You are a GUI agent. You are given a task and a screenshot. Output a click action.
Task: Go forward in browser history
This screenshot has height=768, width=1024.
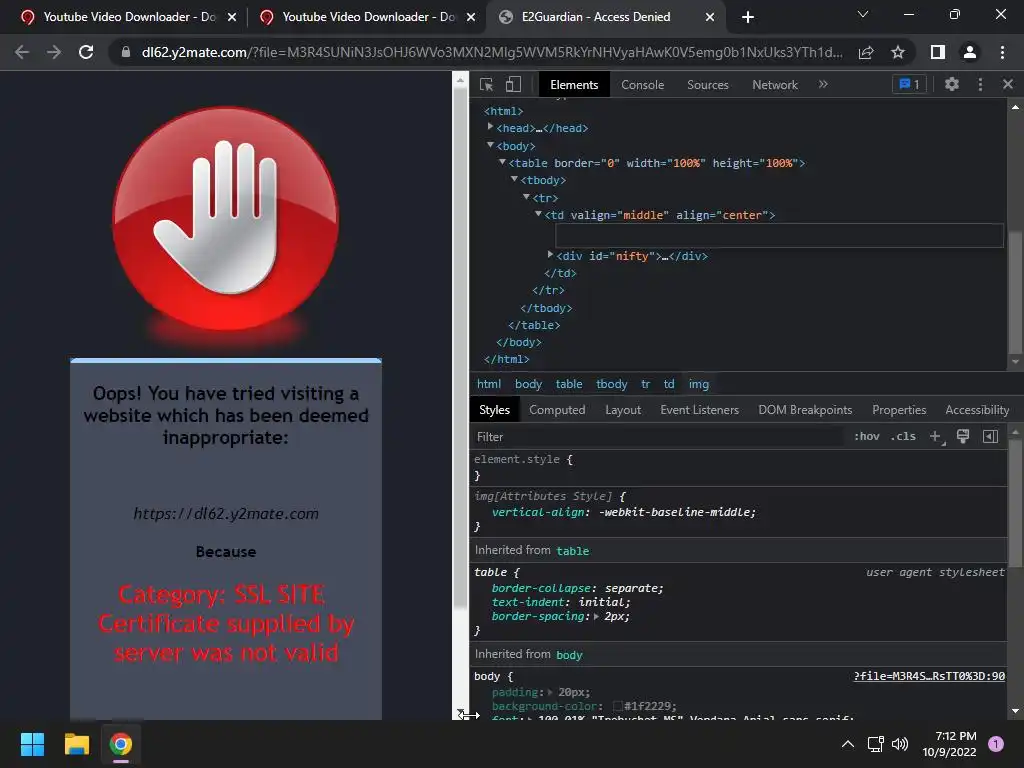(54, 52)
